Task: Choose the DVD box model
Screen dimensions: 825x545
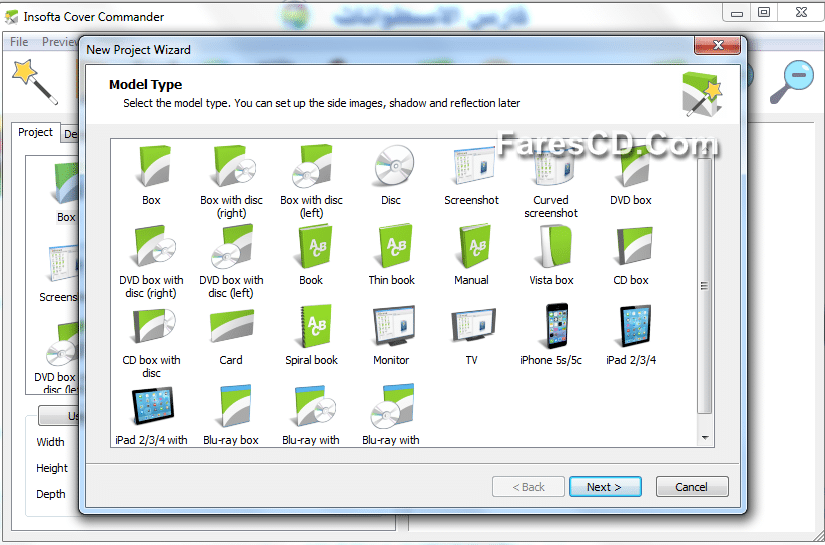Action: [631, 176]
